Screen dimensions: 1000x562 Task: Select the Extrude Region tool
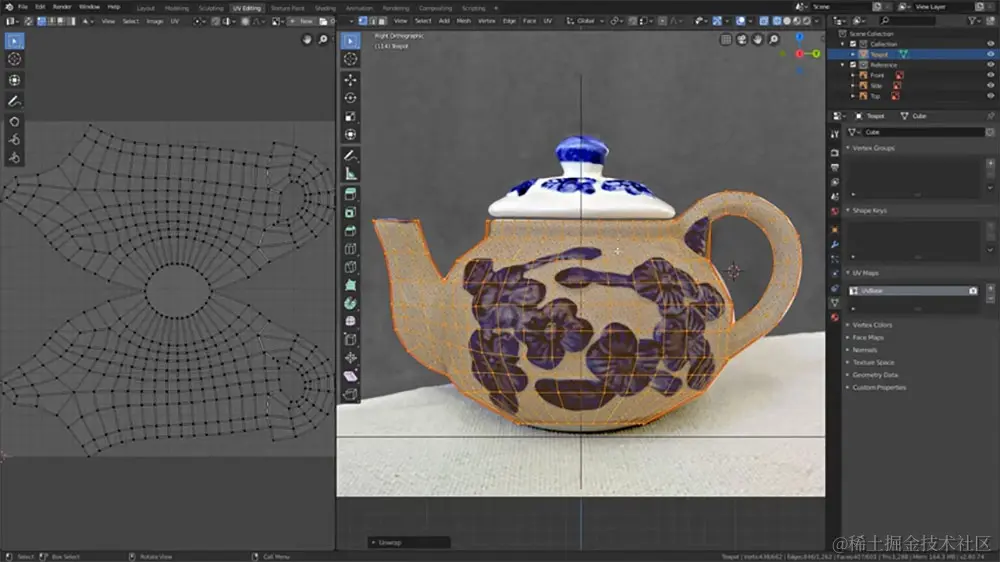tap(351, 194)
